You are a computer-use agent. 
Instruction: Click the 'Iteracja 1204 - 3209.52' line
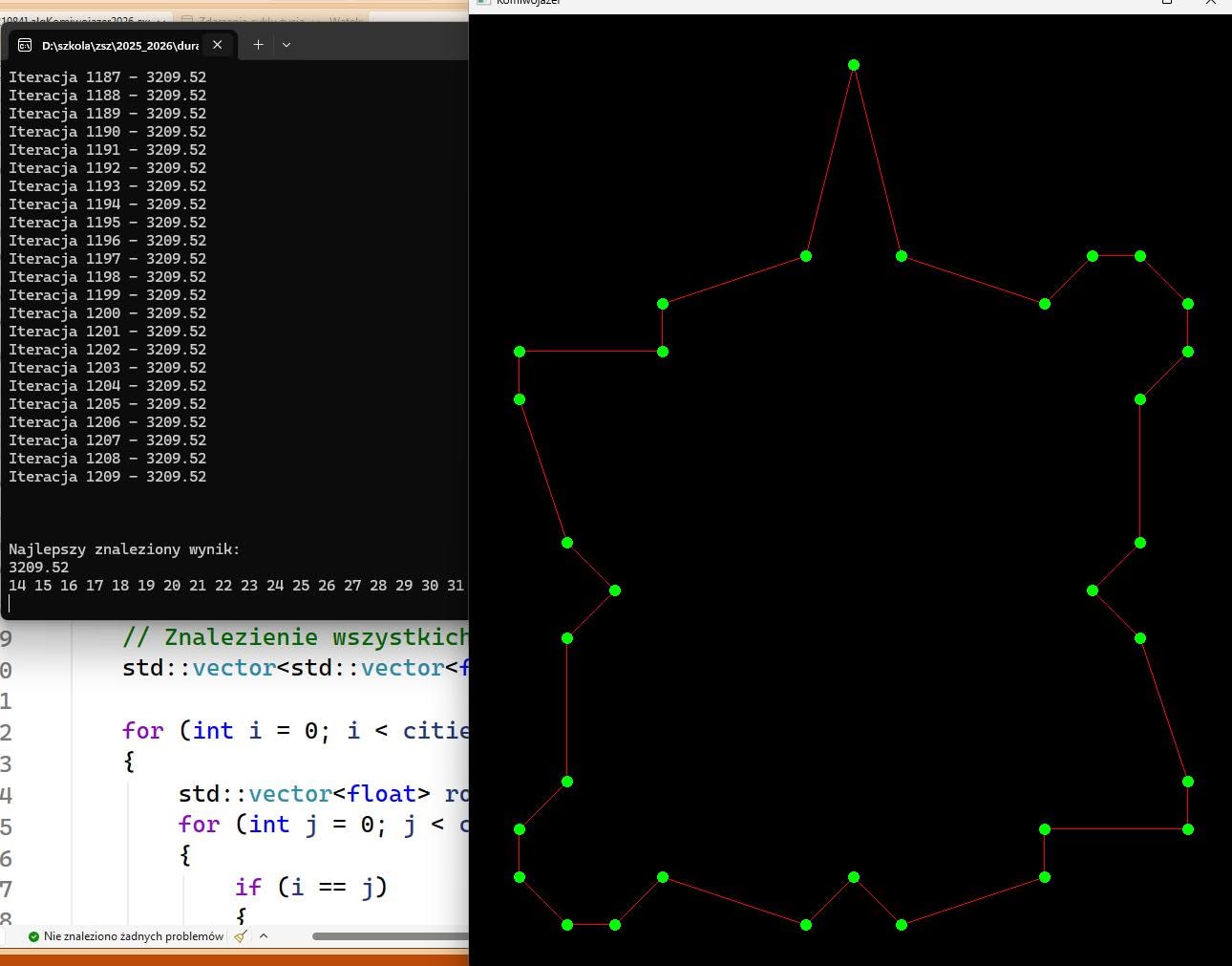point(107,386)
